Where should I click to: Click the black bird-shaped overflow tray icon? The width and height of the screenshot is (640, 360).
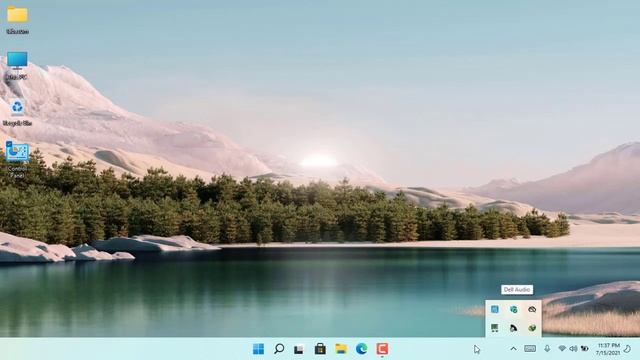pyautogui.click(x=513, y=328)
